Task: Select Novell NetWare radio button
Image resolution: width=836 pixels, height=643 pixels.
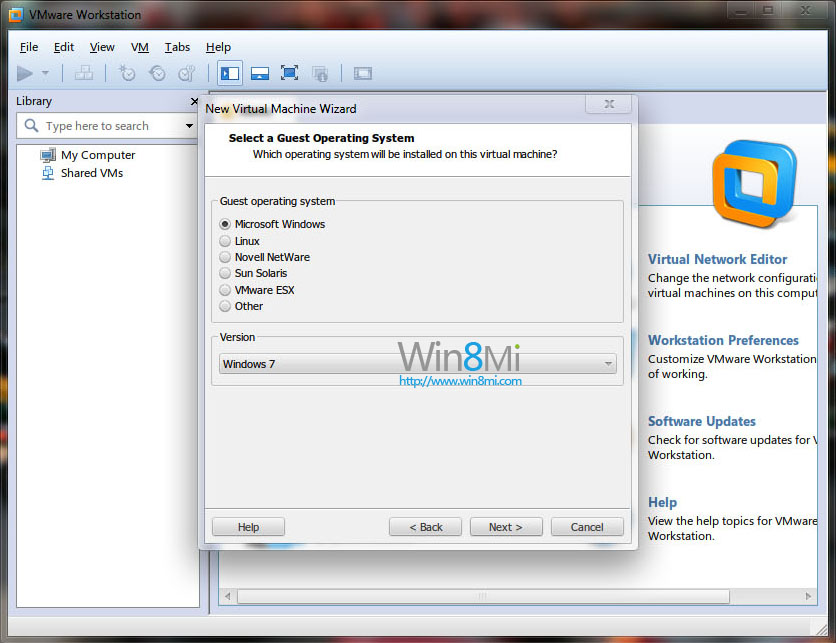Action: tap(225, 257)
